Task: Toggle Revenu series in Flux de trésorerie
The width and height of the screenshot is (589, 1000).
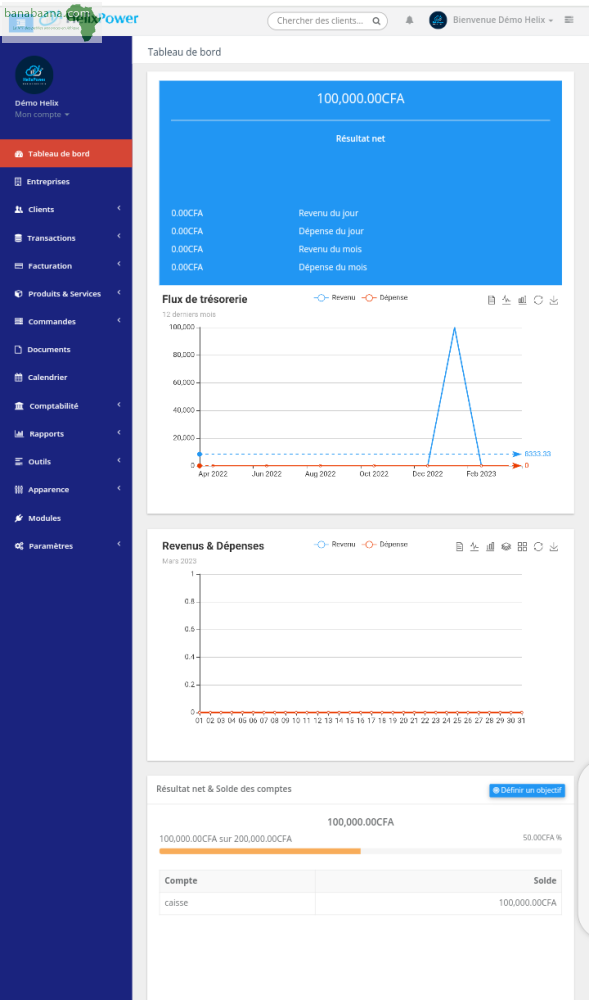Action: 335,298
